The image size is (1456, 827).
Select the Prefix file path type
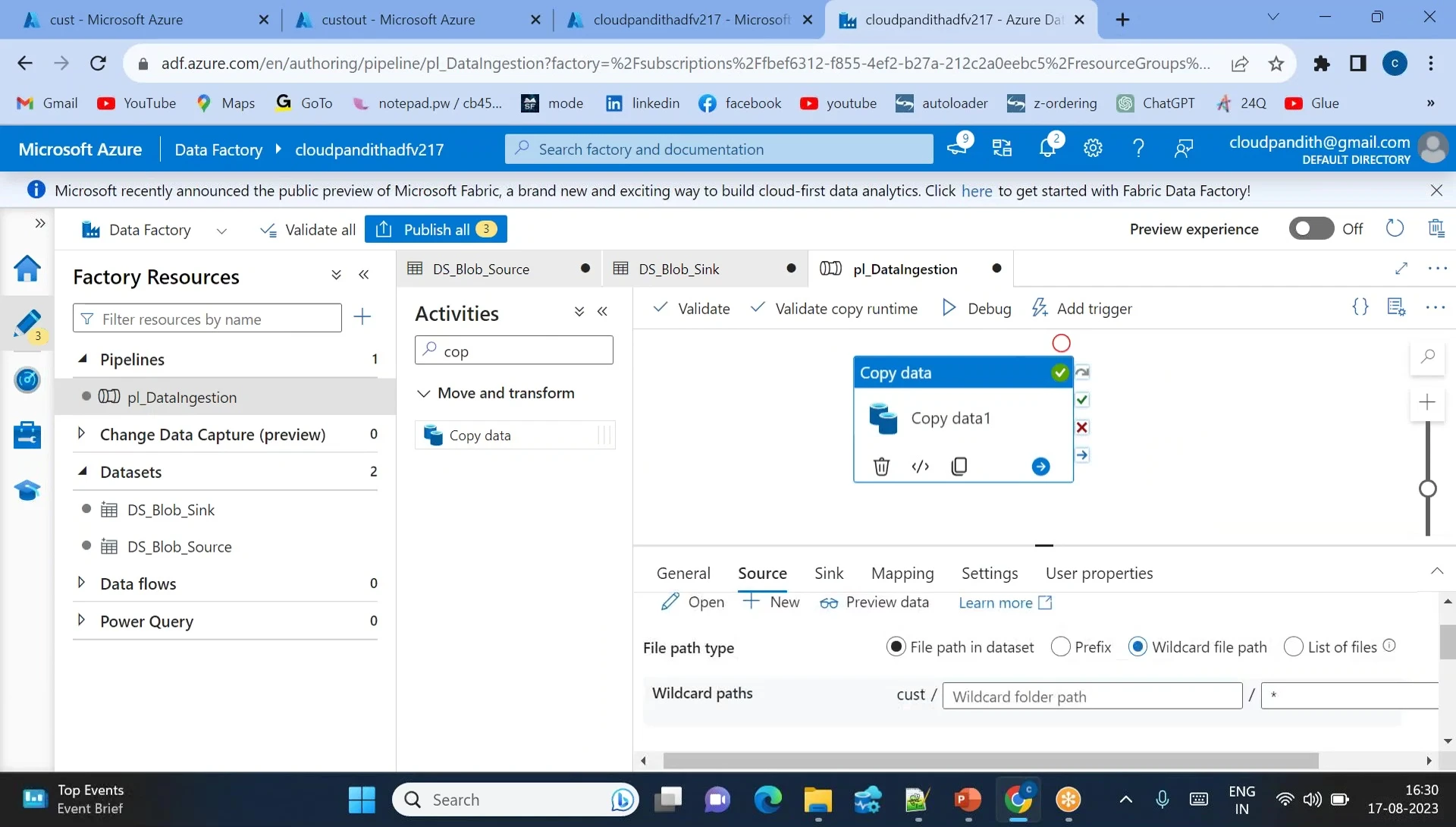pos(1060,646)
